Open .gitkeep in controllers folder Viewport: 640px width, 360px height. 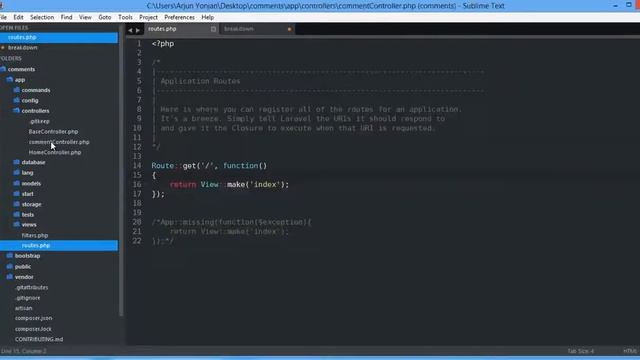(x=39, y=121)
